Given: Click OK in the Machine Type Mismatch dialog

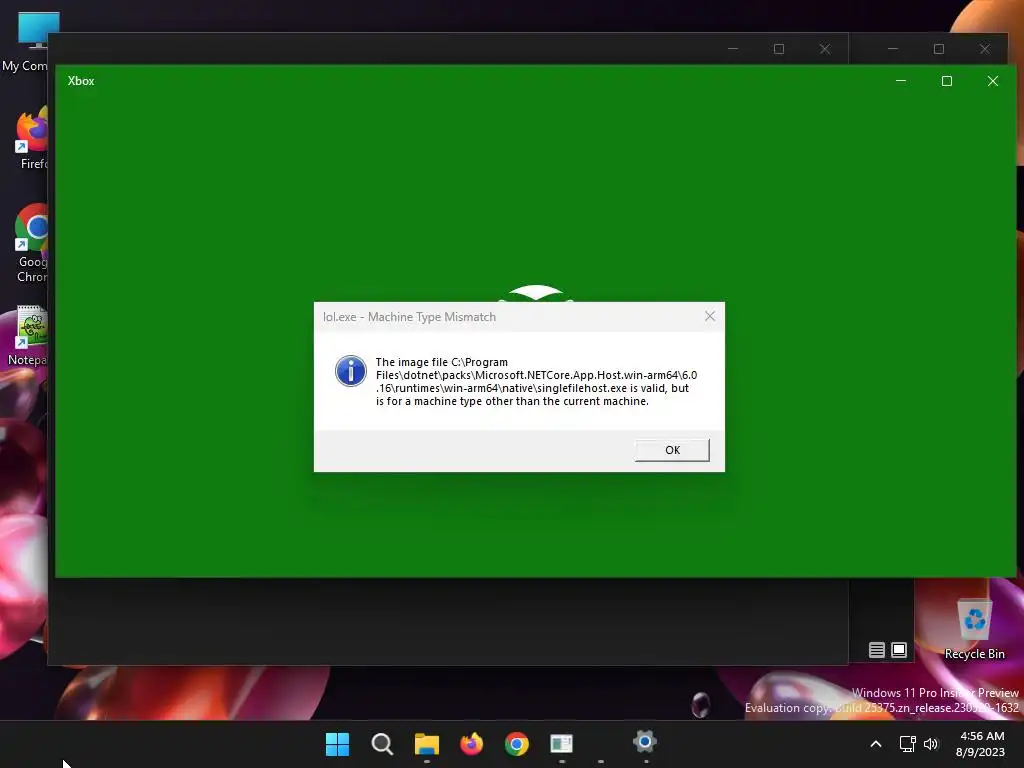Looking at the screenshot, I should (672, 450).
